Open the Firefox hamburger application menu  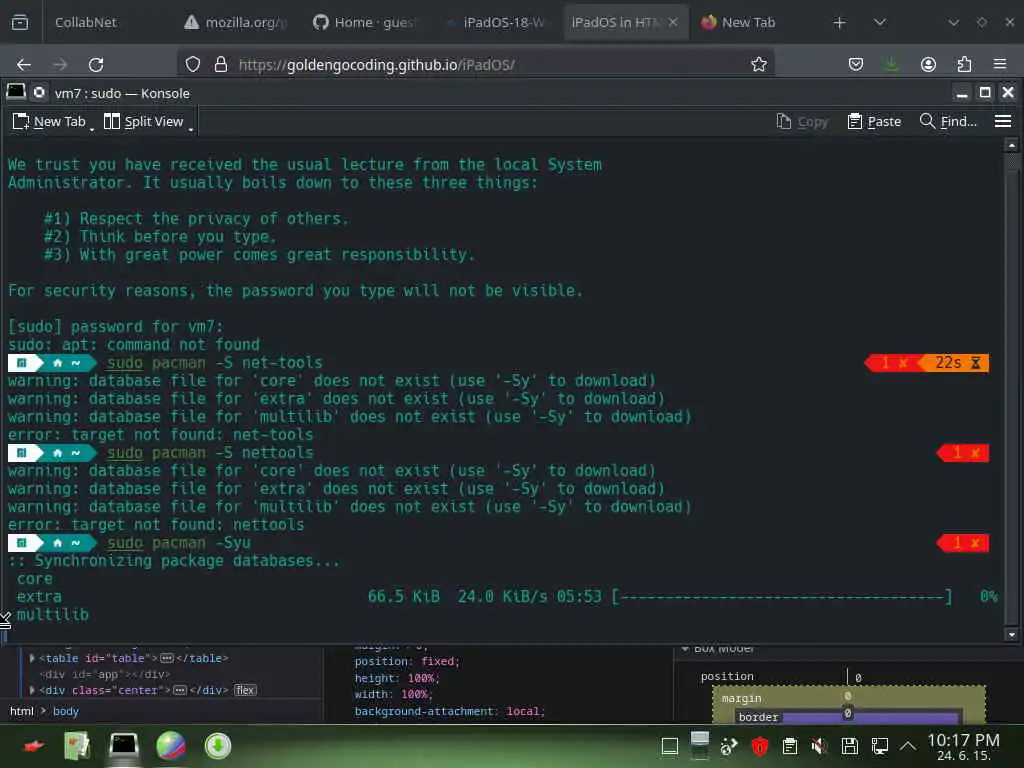pyautogui.click(x=1000, y=64)
